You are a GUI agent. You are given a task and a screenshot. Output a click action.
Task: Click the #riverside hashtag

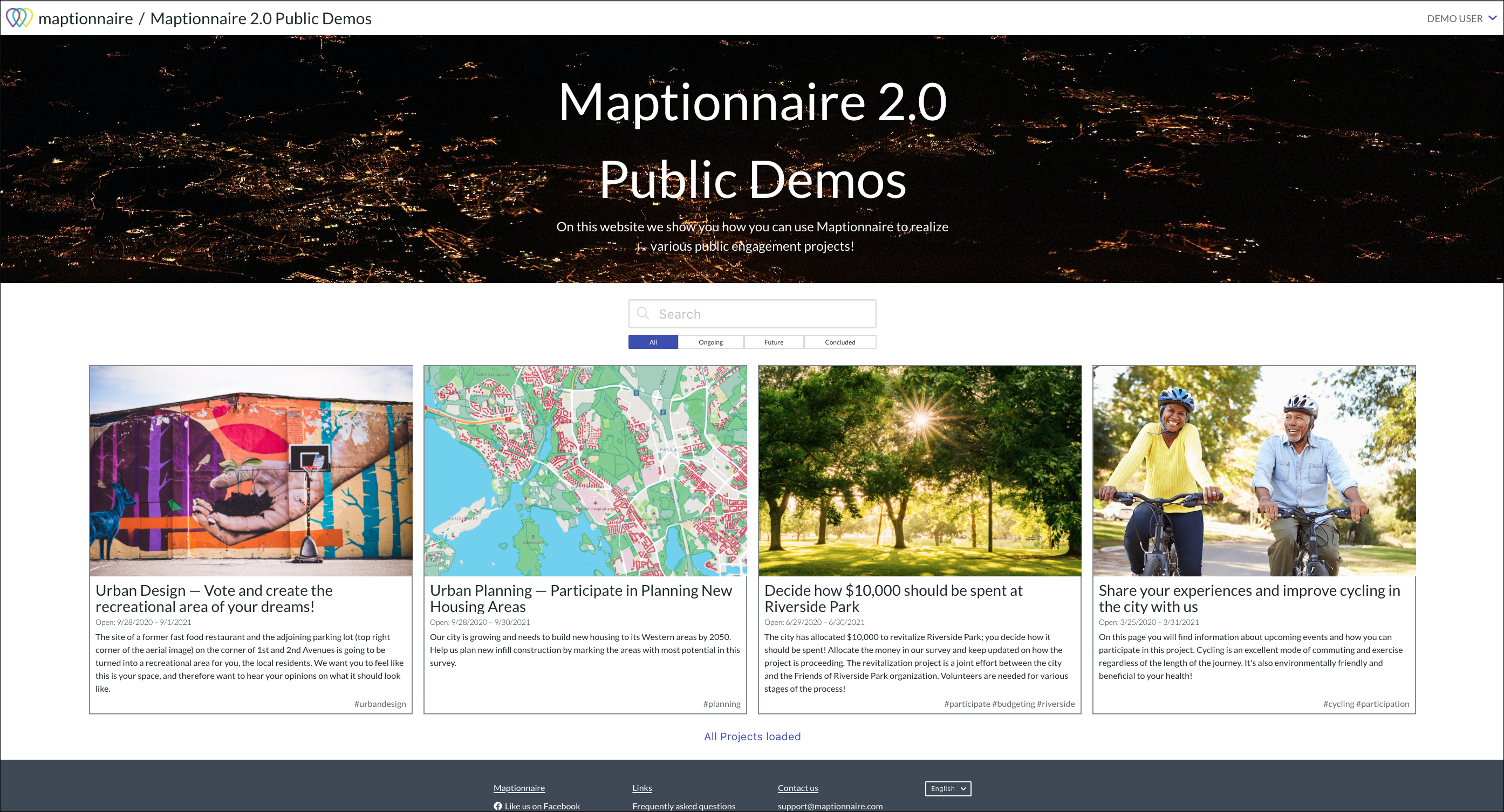[x=1056, y=704]
